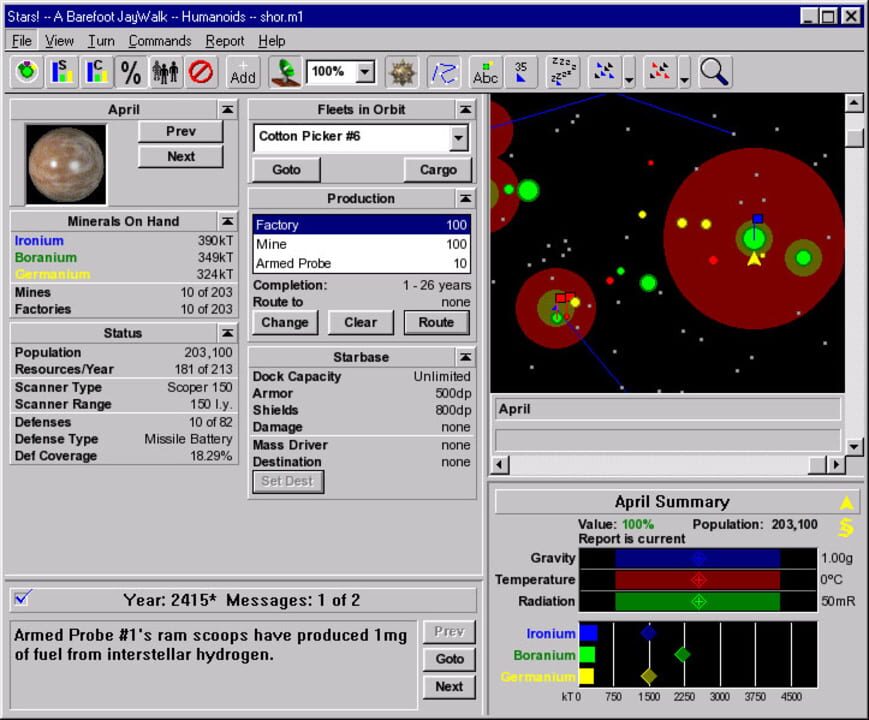Screen dimensions: 869x720
Task: Open the Fleets in Orbit dropdown
Action: [x=457, y=138]
